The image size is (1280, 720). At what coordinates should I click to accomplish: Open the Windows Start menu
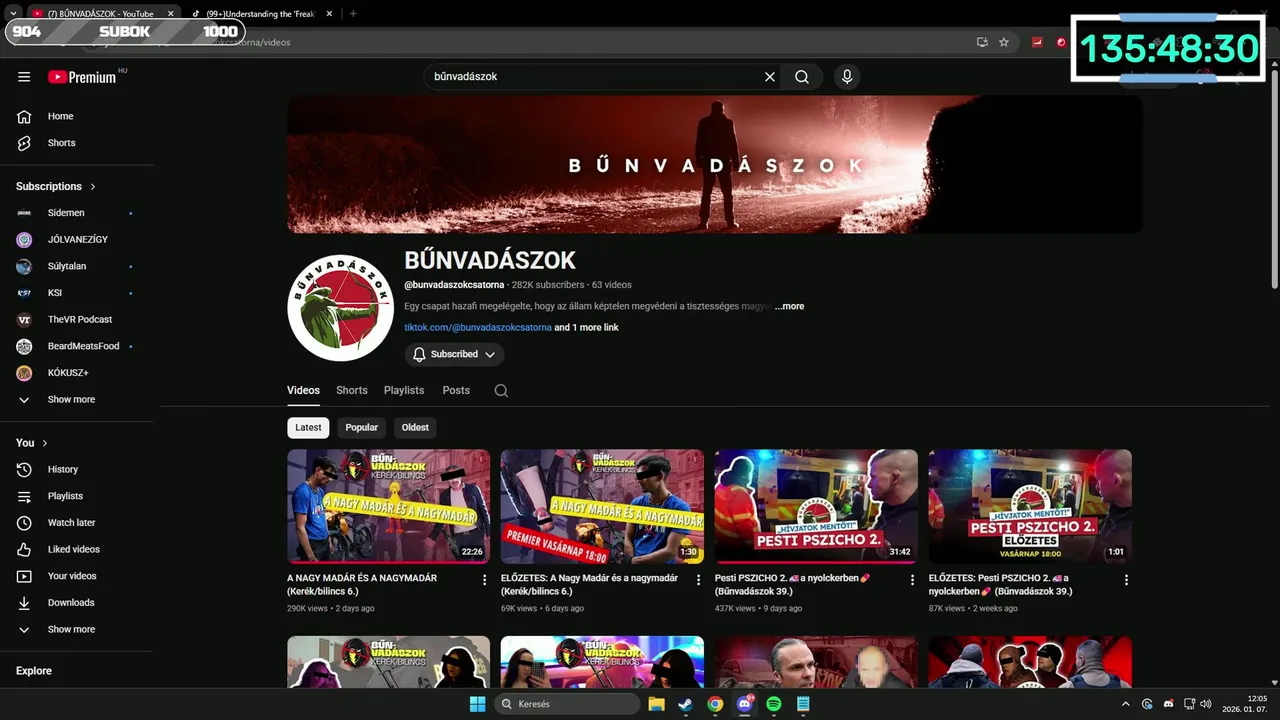[478, 704]
